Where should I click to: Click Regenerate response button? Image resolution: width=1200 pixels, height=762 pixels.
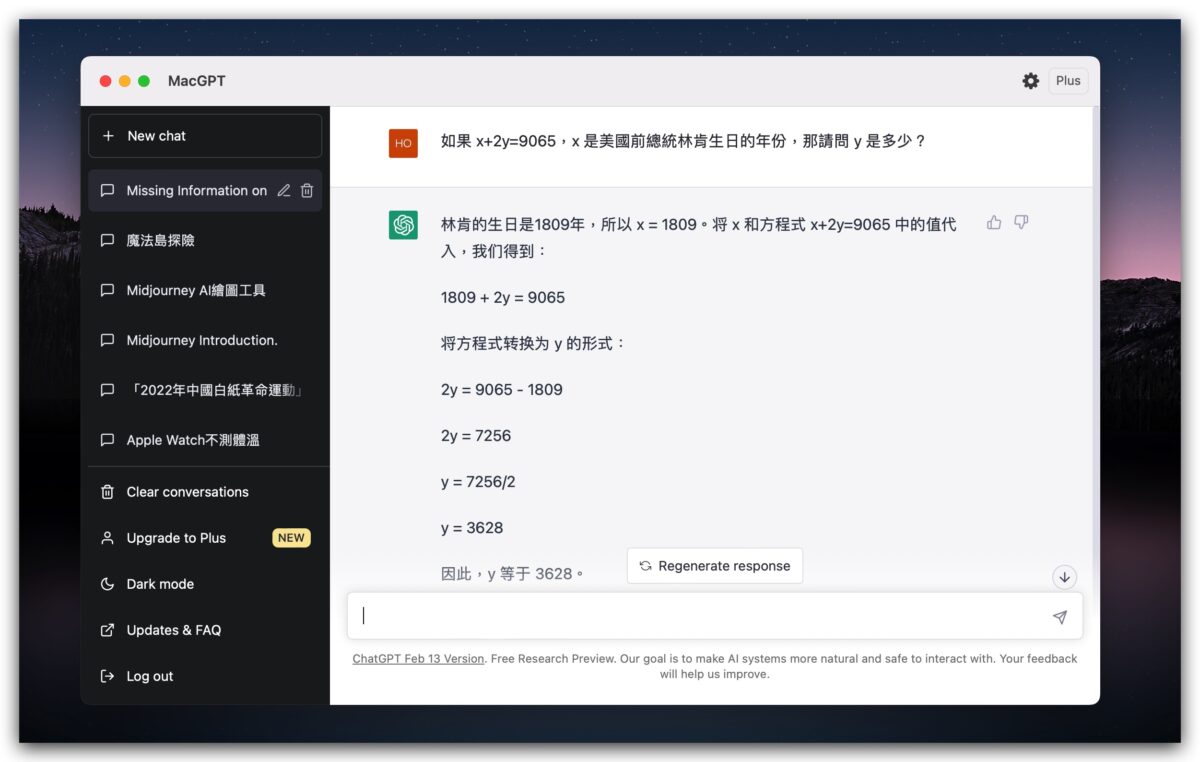pos(715,566)
